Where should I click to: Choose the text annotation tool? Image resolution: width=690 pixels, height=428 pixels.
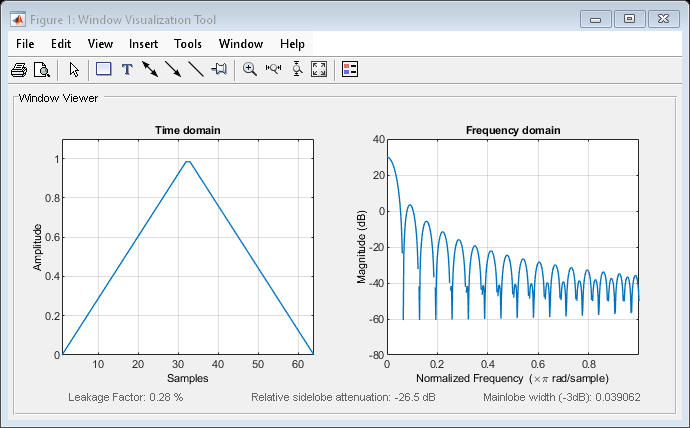coord(127,70)
